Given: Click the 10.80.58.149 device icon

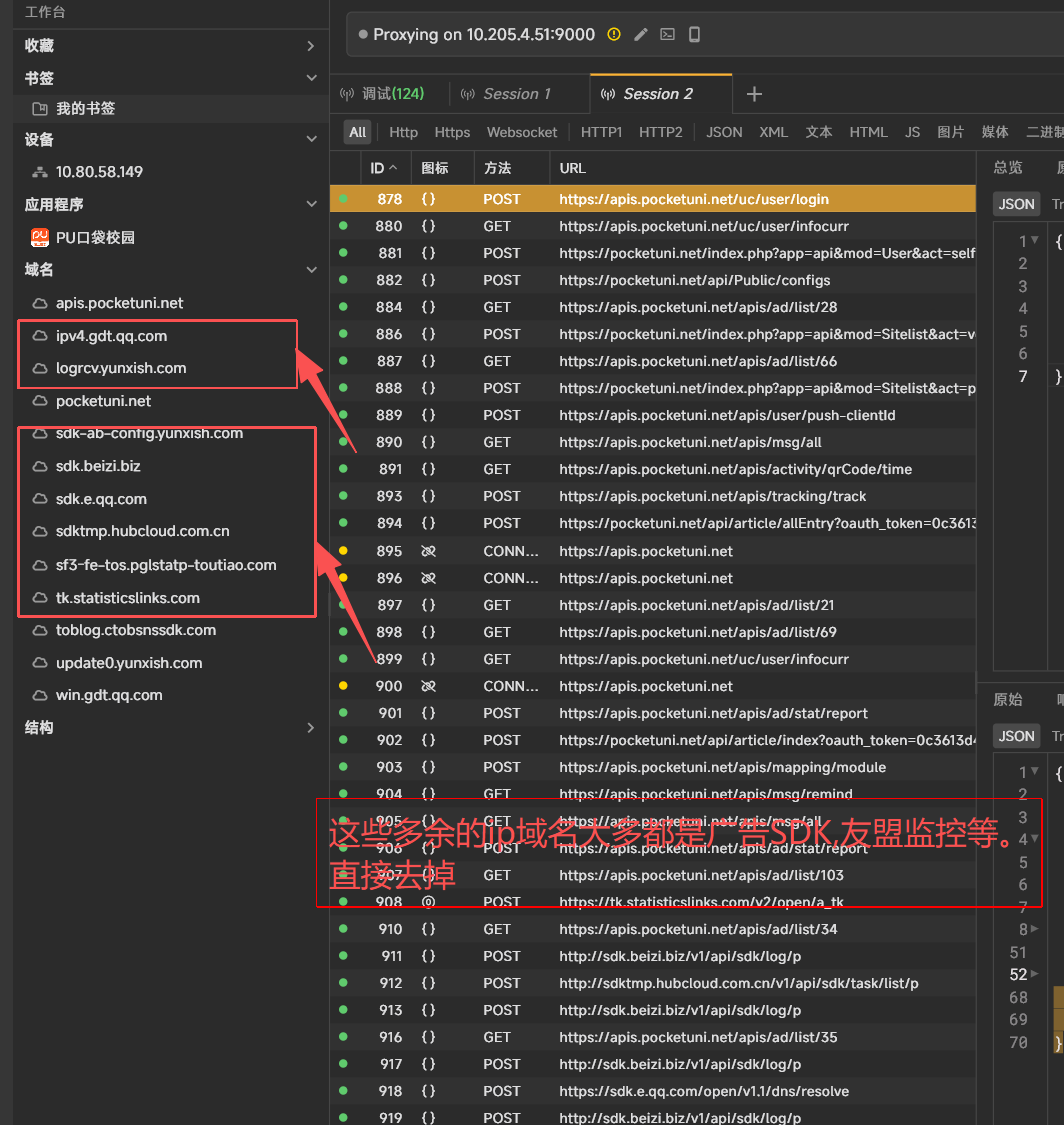Looking at the screenshot, I should 40,172.
